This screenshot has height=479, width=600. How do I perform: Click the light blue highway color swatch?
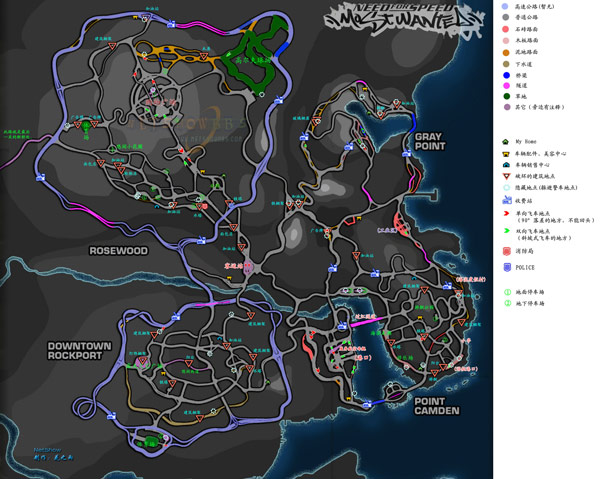coord(505,7)
